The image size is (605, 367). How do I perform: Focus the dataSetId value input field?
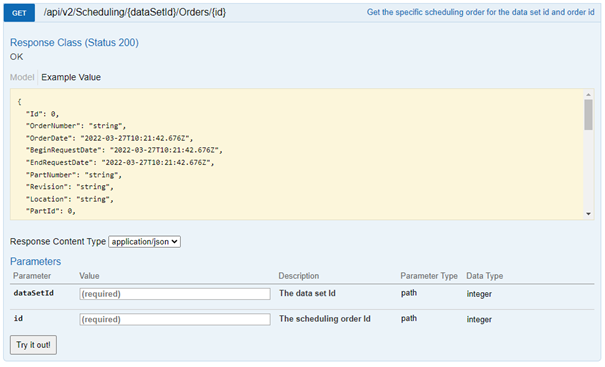[175, 294]
